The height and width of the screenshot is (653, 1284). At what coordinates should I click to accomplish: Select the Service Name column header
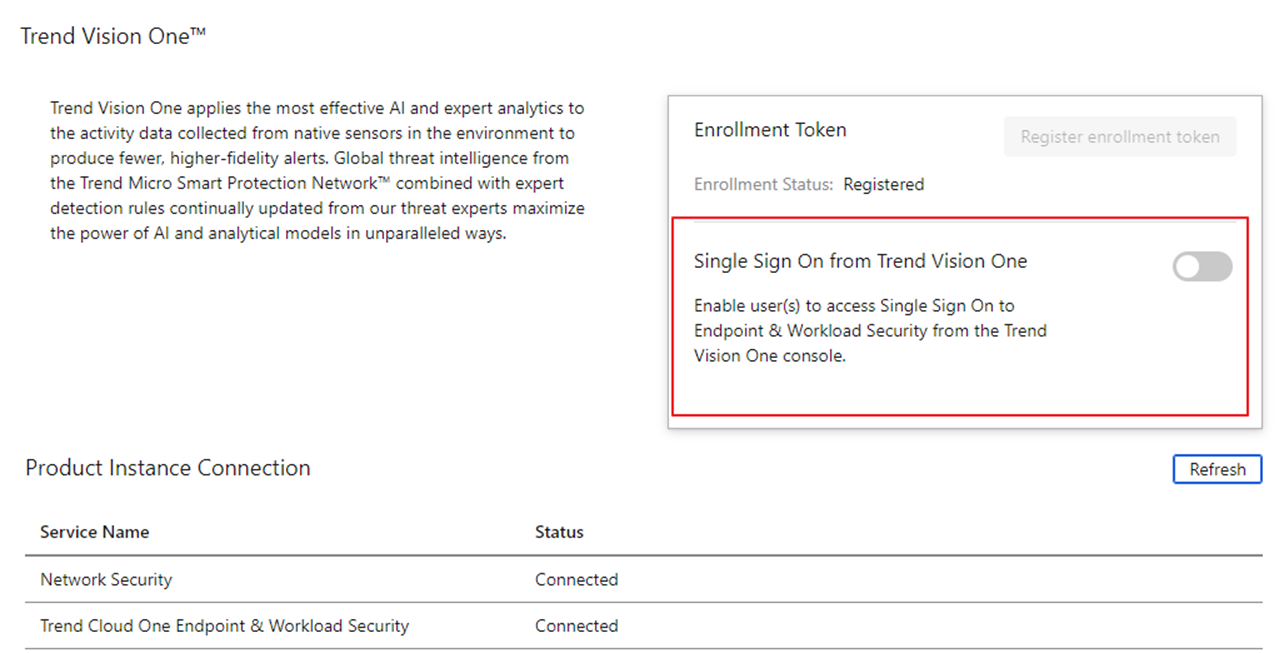click(94, 532)
